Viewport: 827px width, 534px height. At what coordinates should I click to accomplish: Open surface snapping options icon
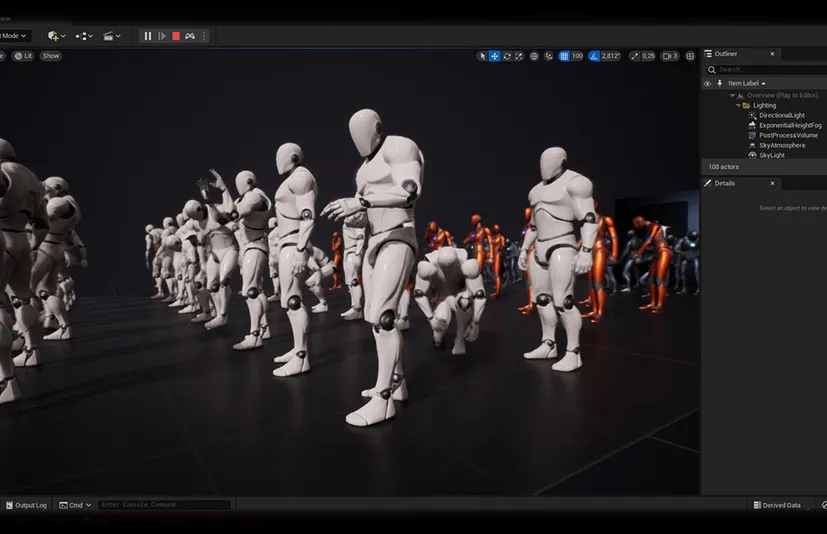[x=549, y=56]
